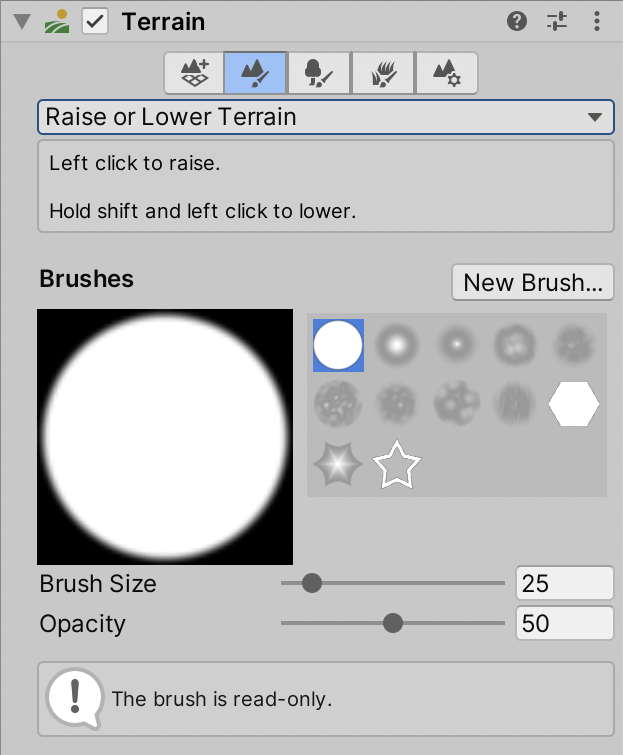Select the star outline brush
The width and height of the screenshot is (623, 755).
coord(397,465)
